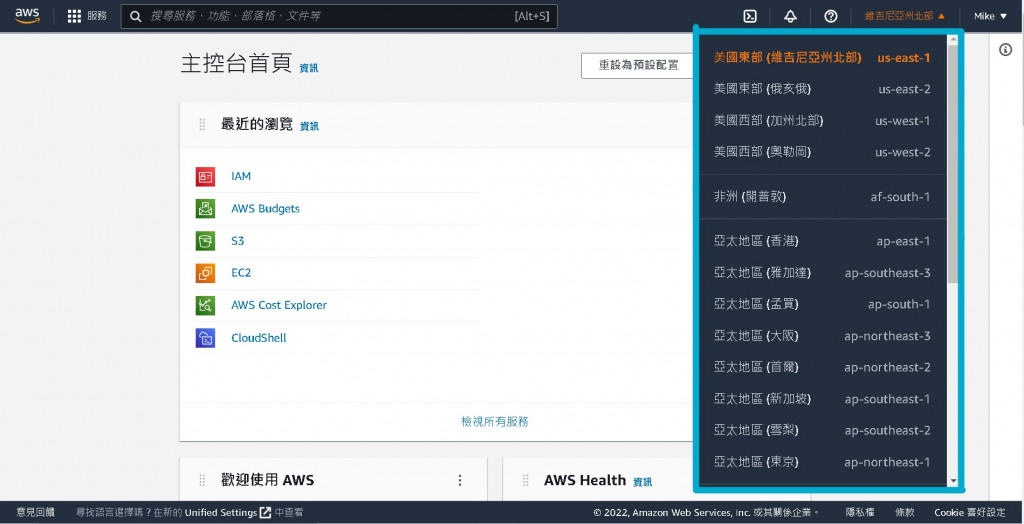Screen dimensions: 1024x524
Task: Select region 亞太地區 (香港) ap-east-1
Action: (822, 241)
